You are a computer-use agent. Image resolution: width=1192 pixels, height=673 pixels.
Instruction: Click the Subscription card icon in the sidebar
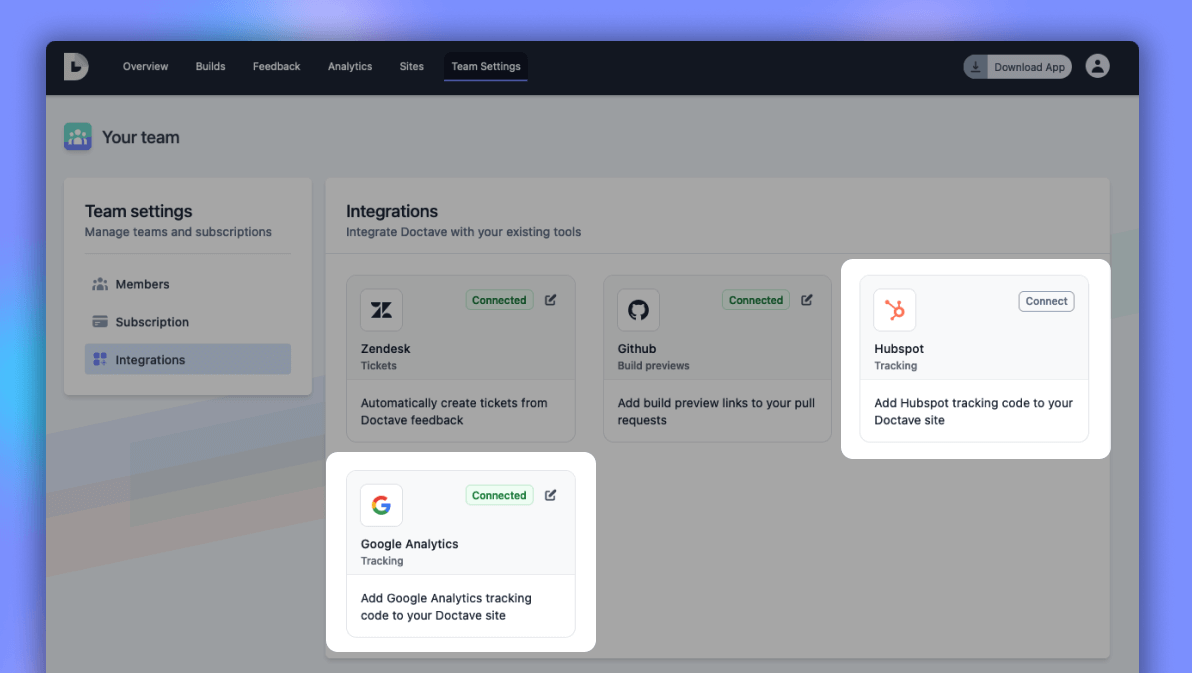click(100, 322)
